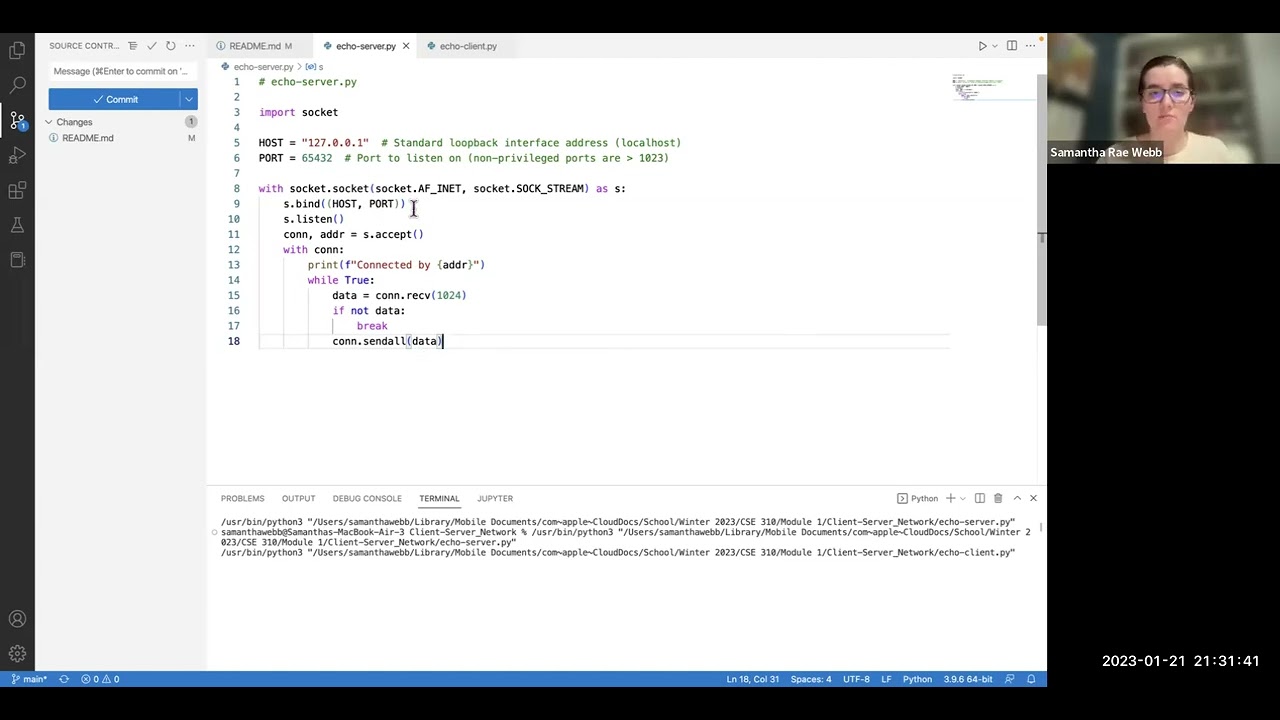Refresh the Source Control panel
The image size is (1280, 720).
point(170,46)
